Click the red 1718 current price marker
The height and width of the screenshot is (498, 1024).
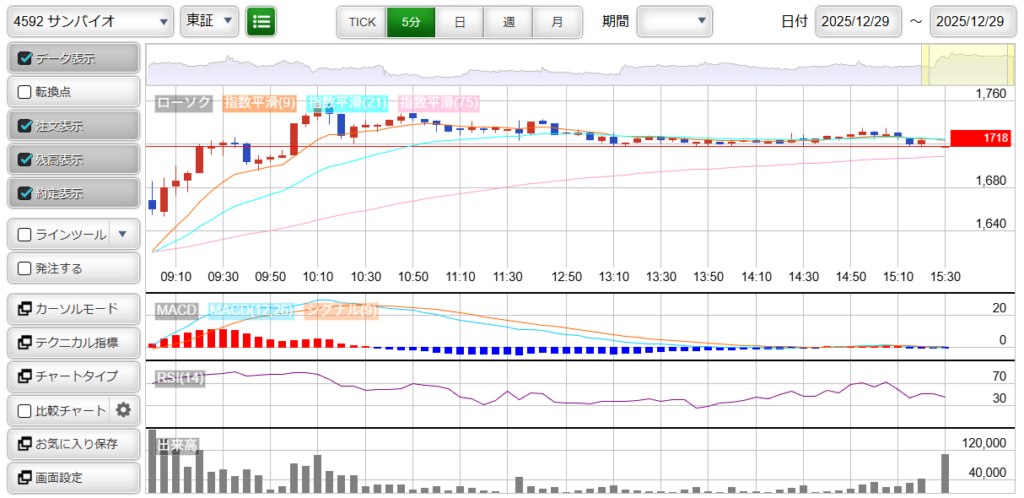979,138
